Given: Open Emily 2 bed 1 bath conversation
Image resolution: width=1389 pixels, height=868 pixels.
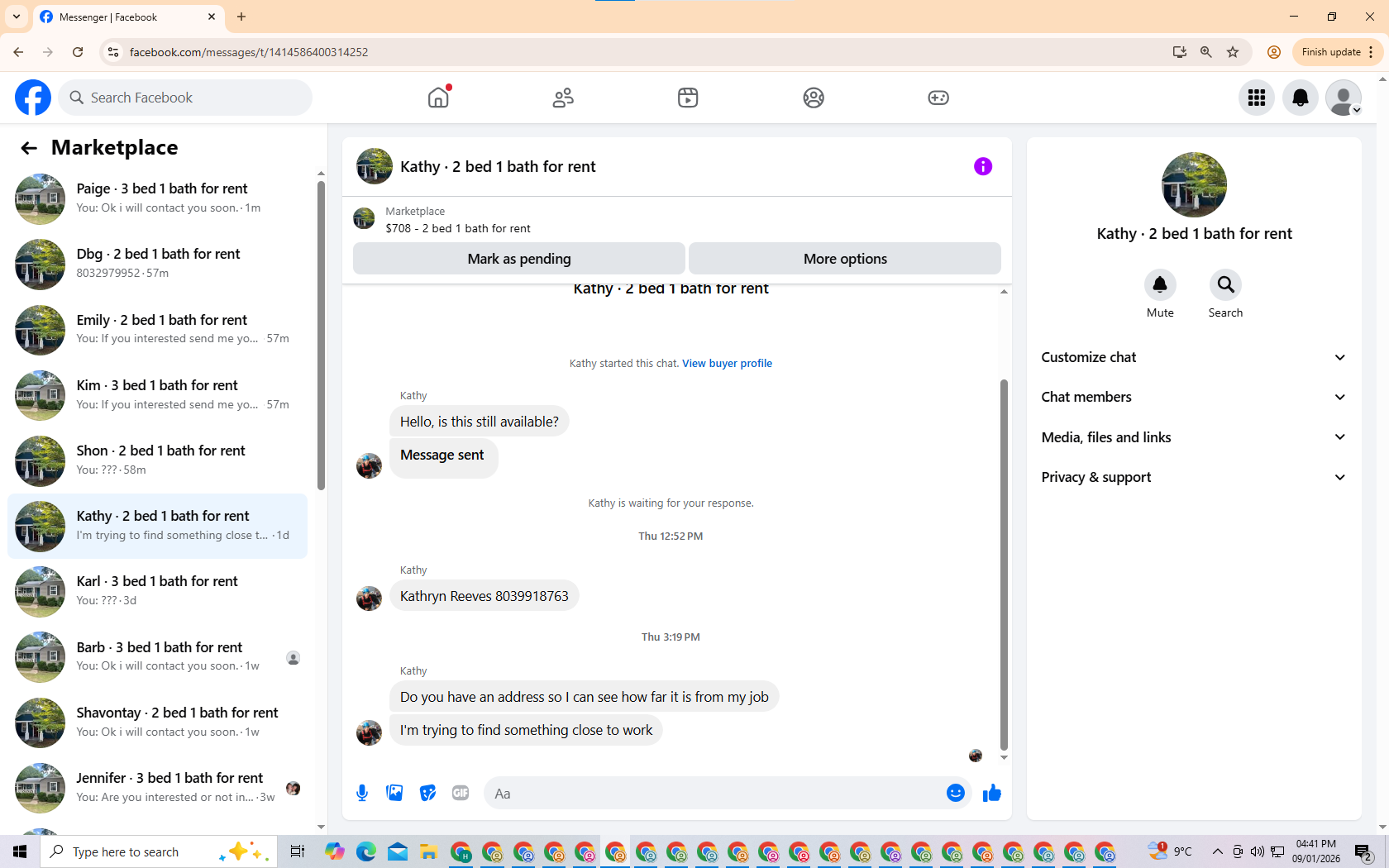Looking at the screenshot, I should [x=158, y=330].
